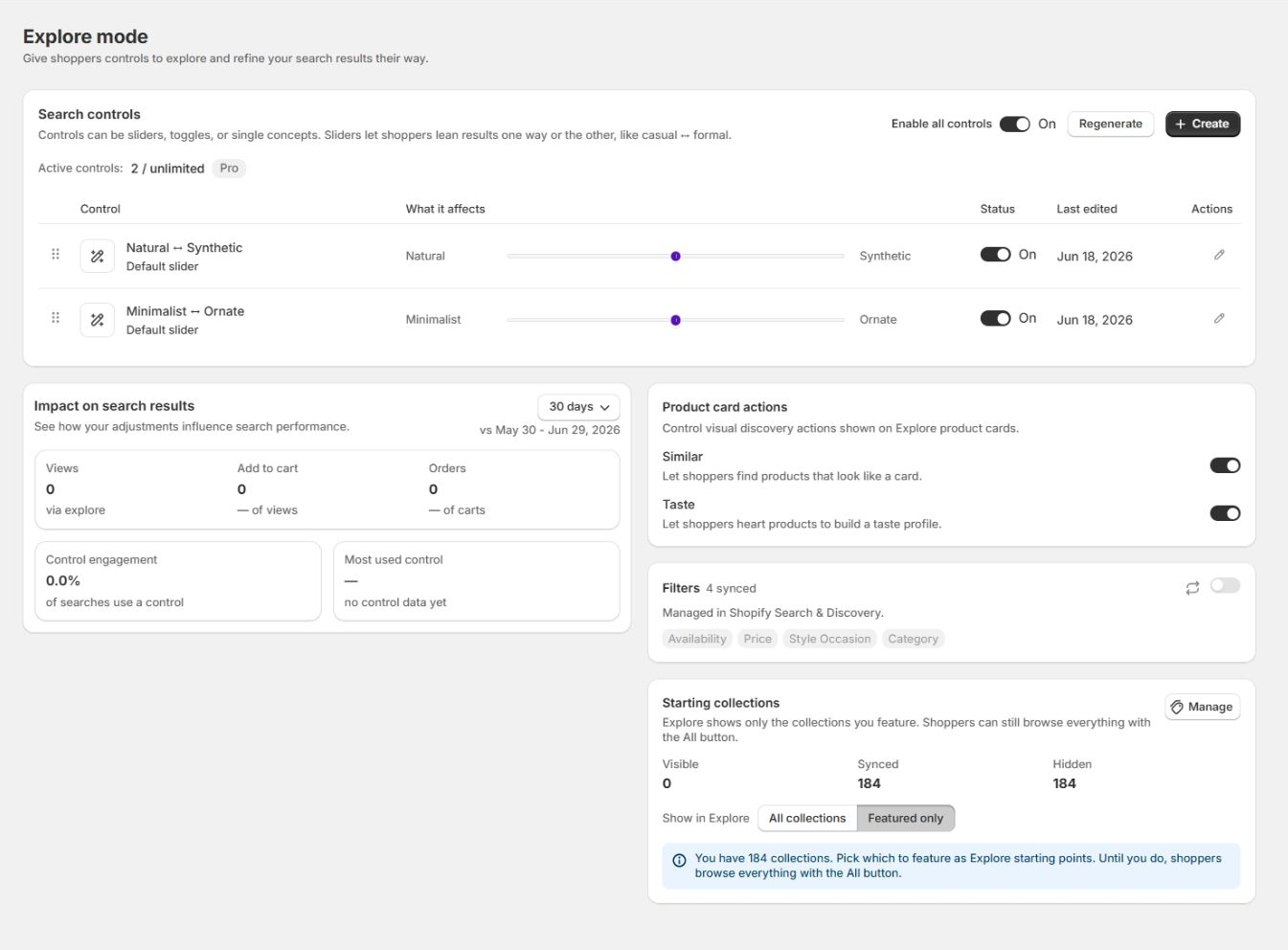The width and height of the screenshot is (1288, 950).
Task: Click the Style Occasion filter chip
Action: pyautogui.click(x=829, y=639)
